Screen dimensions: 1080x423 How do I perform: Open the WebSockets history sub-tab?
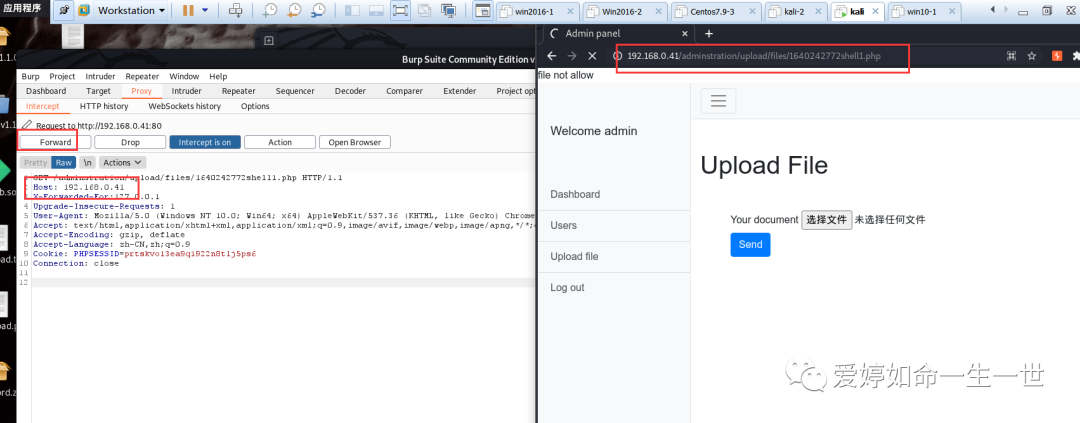click(x=185, y=106)
